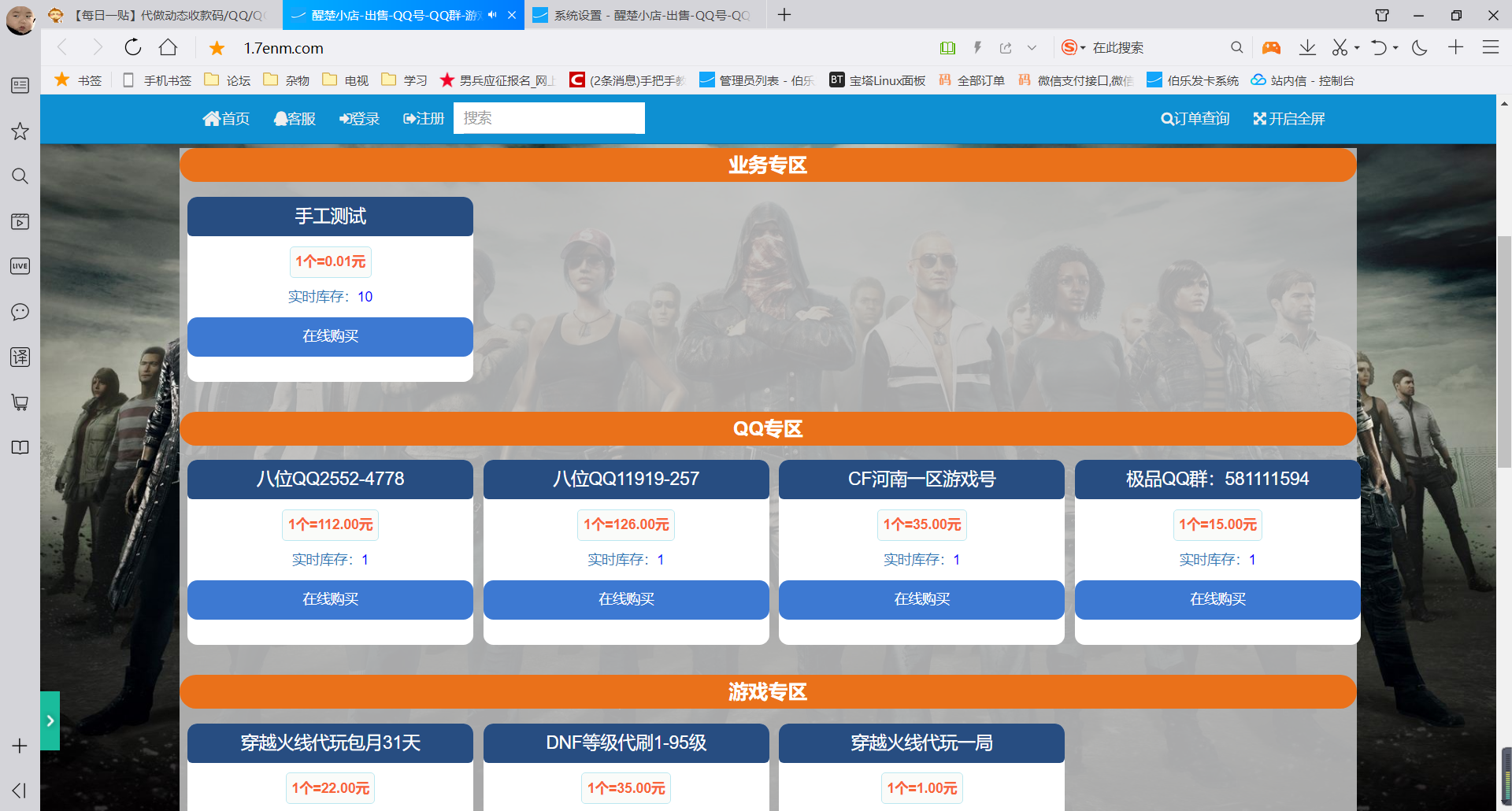The width and height of the screenshot is (1512, 811).
Task: Open reader mode book icon
Action: click(x=947, y=48)
